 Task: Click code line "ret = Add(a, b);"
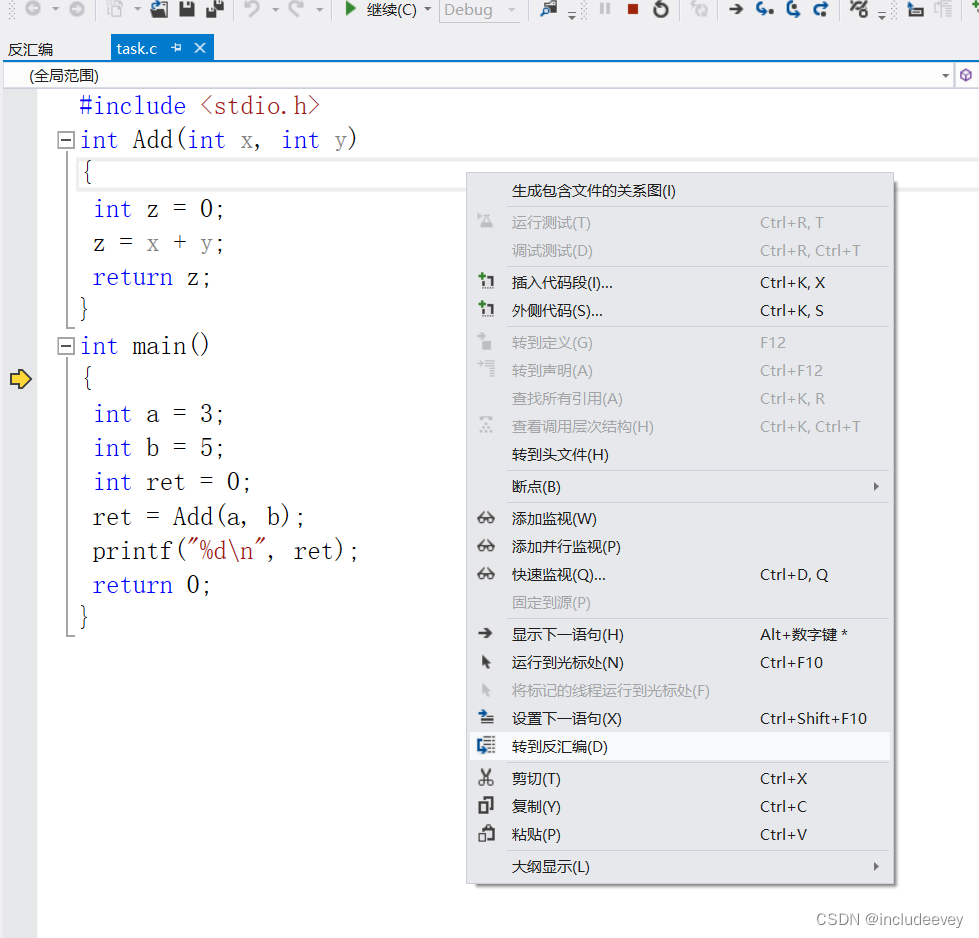199,517
